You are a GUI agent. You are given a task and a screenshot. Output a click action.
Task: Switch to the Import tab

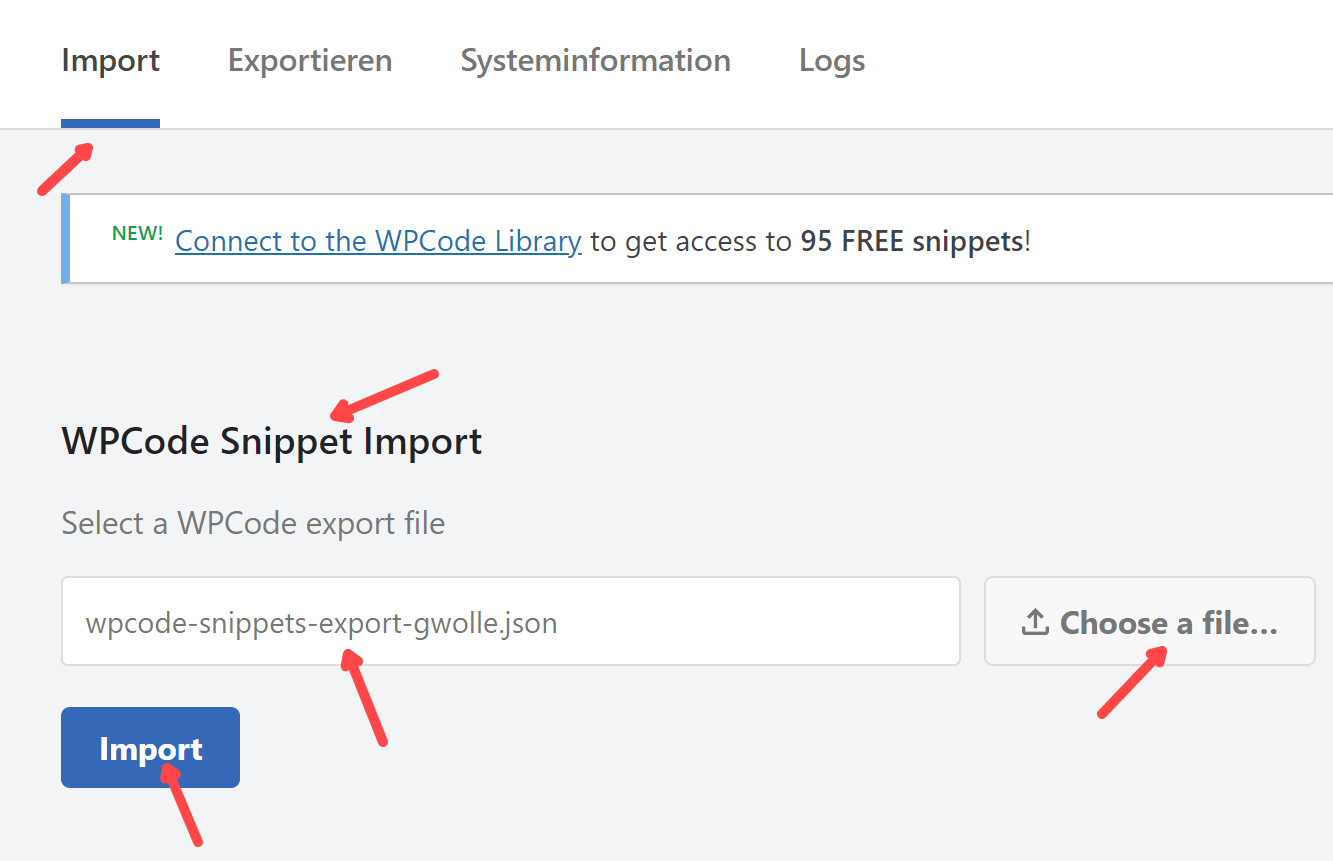110,61
